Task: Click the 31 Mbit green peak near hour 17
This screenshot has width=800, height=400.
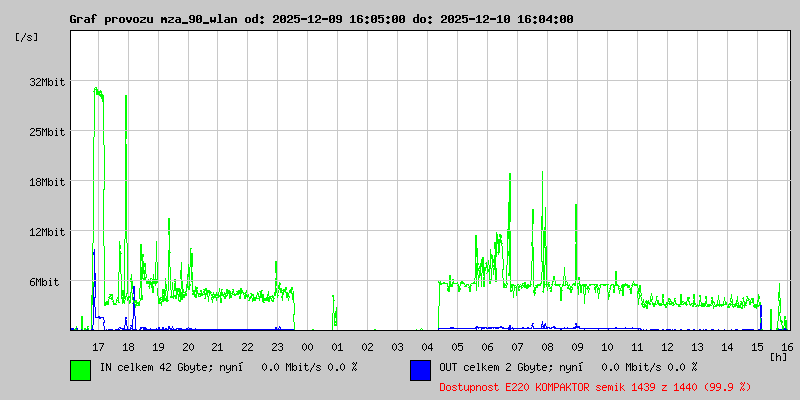Action: 98,93
